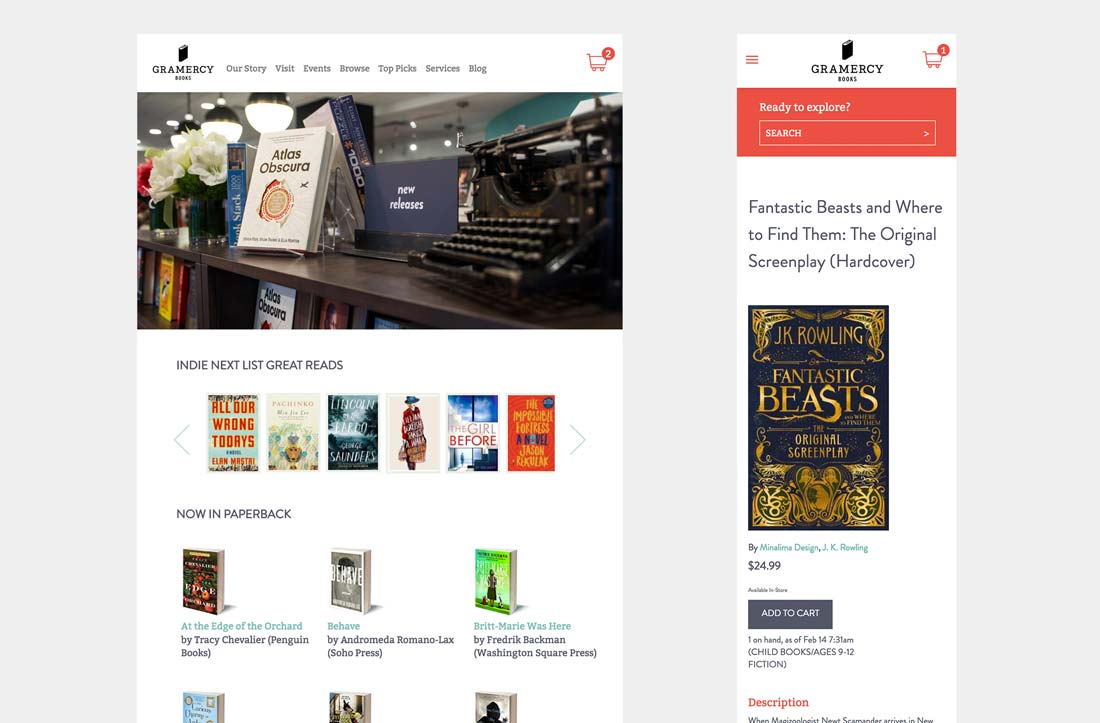The image size is (1100, 723).
Task: Open the Our Story menu item
Action: 246,69
